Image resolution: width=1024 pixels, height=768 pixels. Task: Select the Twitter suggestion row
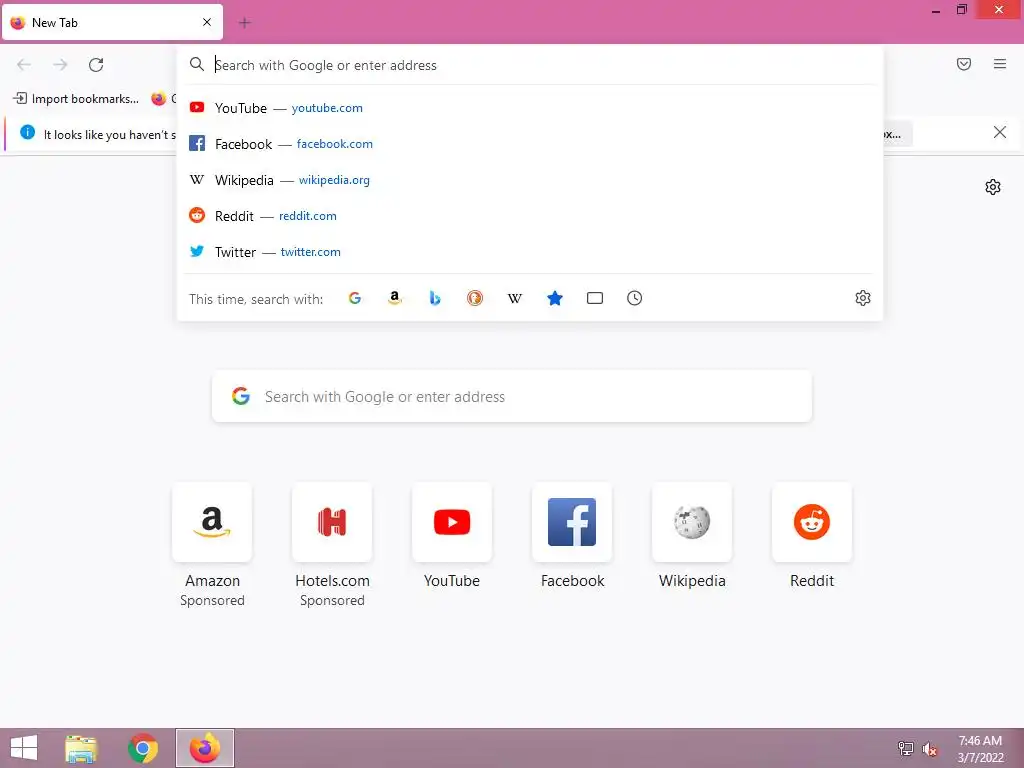coord(530,251)
